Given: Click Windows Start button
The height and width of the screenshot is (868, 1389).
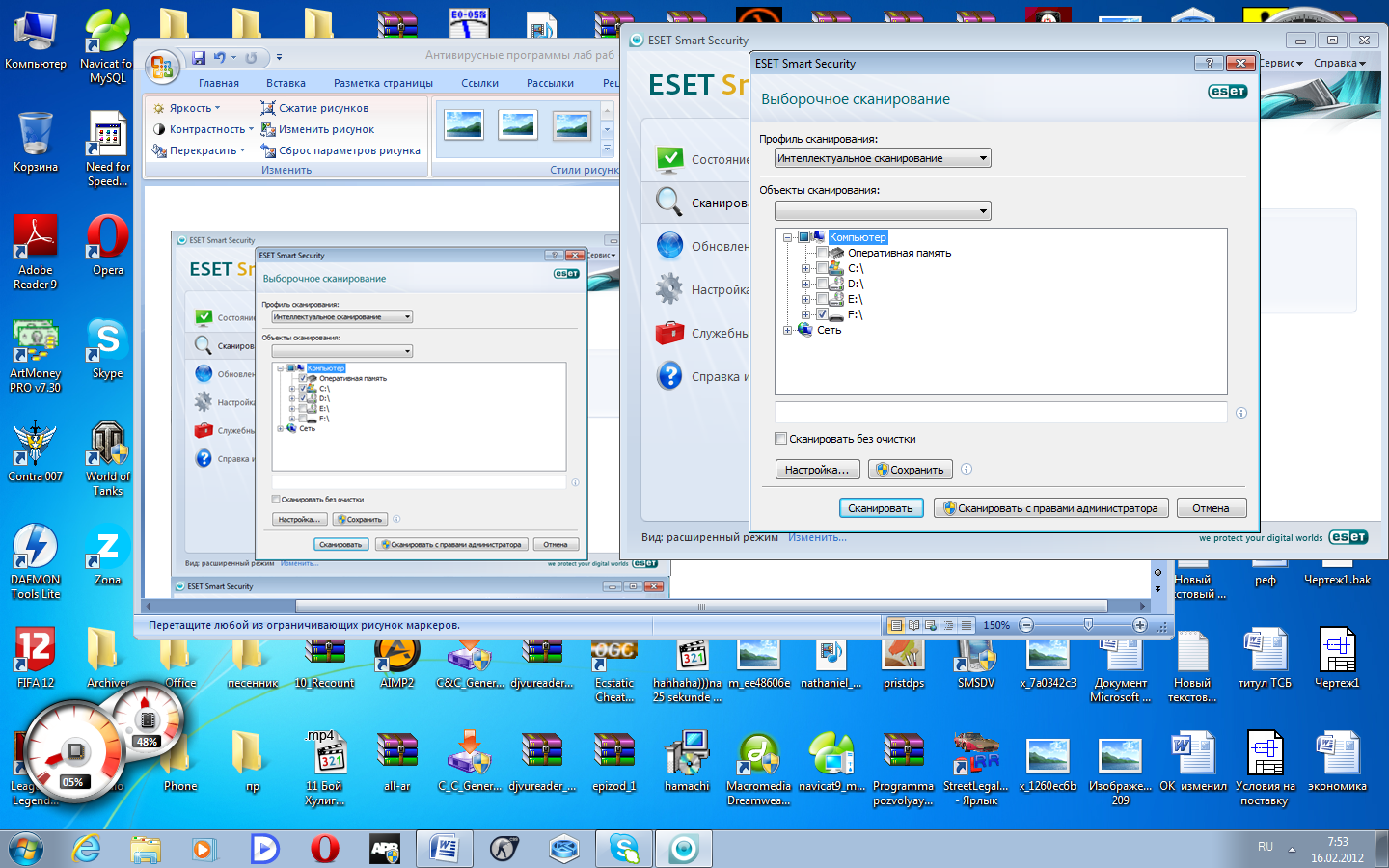Looking at the screenshot, I should (26, 849).
